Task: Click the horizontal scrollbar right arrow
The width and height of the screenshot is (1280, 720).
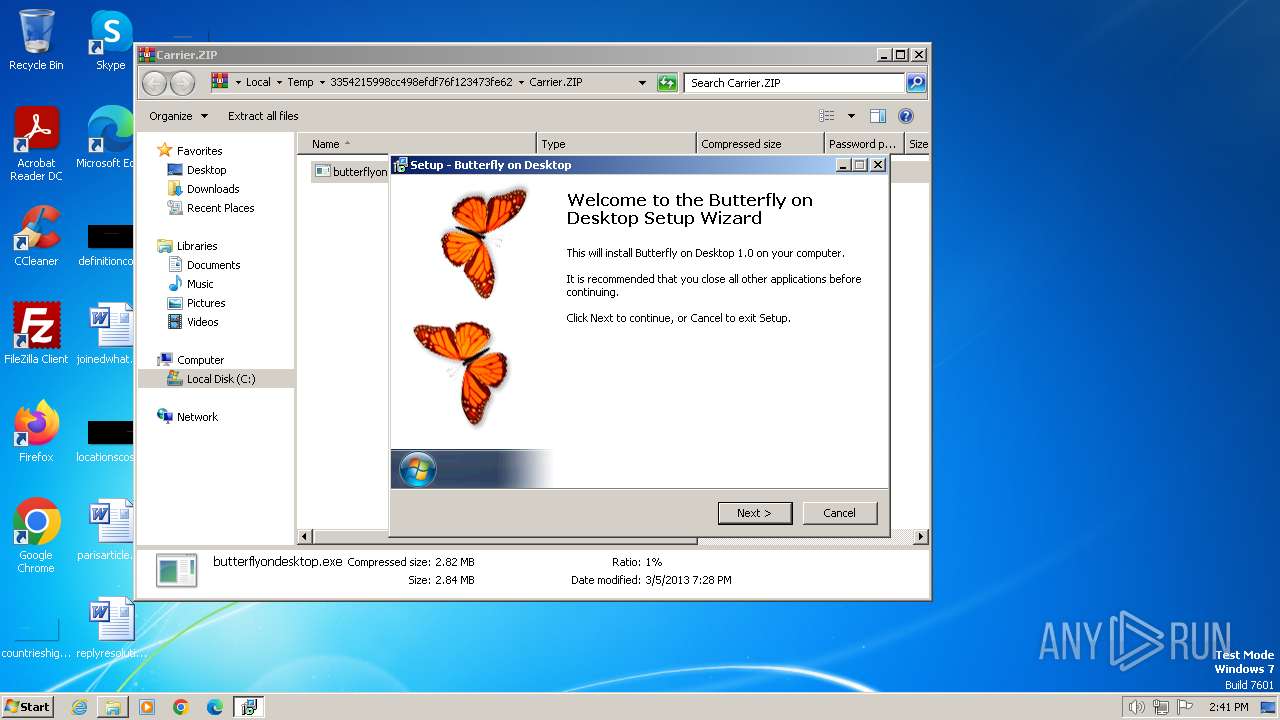Action: (921, 537)
